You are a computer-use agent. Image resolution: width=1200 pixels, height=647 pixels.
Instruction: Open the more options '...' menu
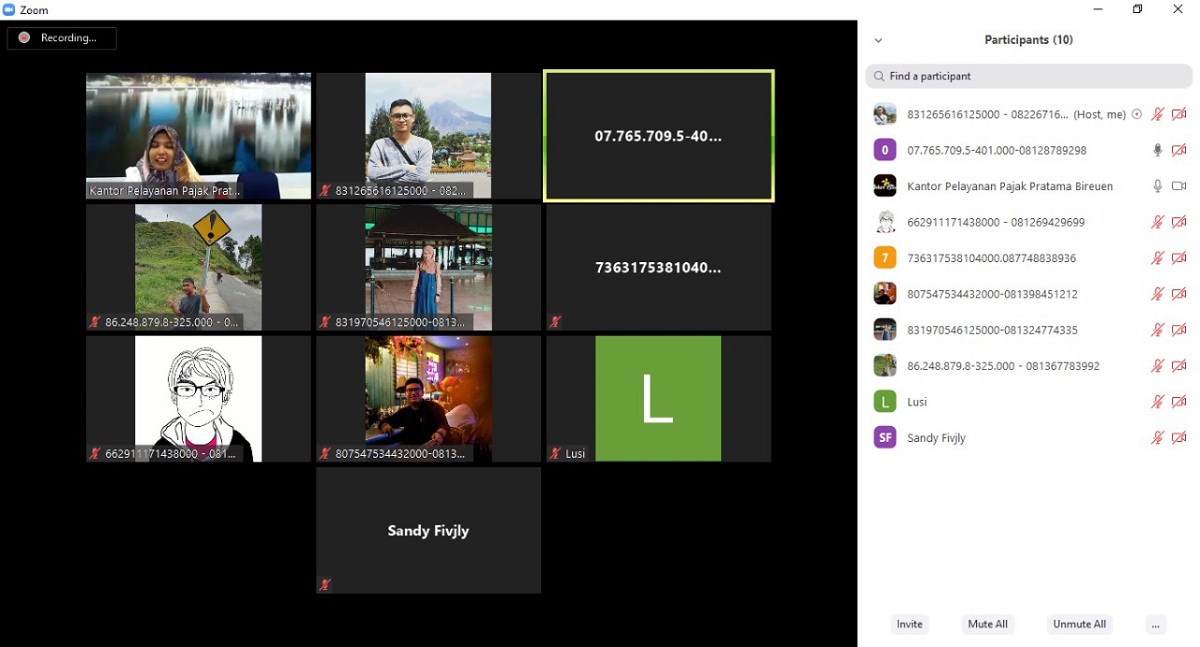coord(1156,624)
